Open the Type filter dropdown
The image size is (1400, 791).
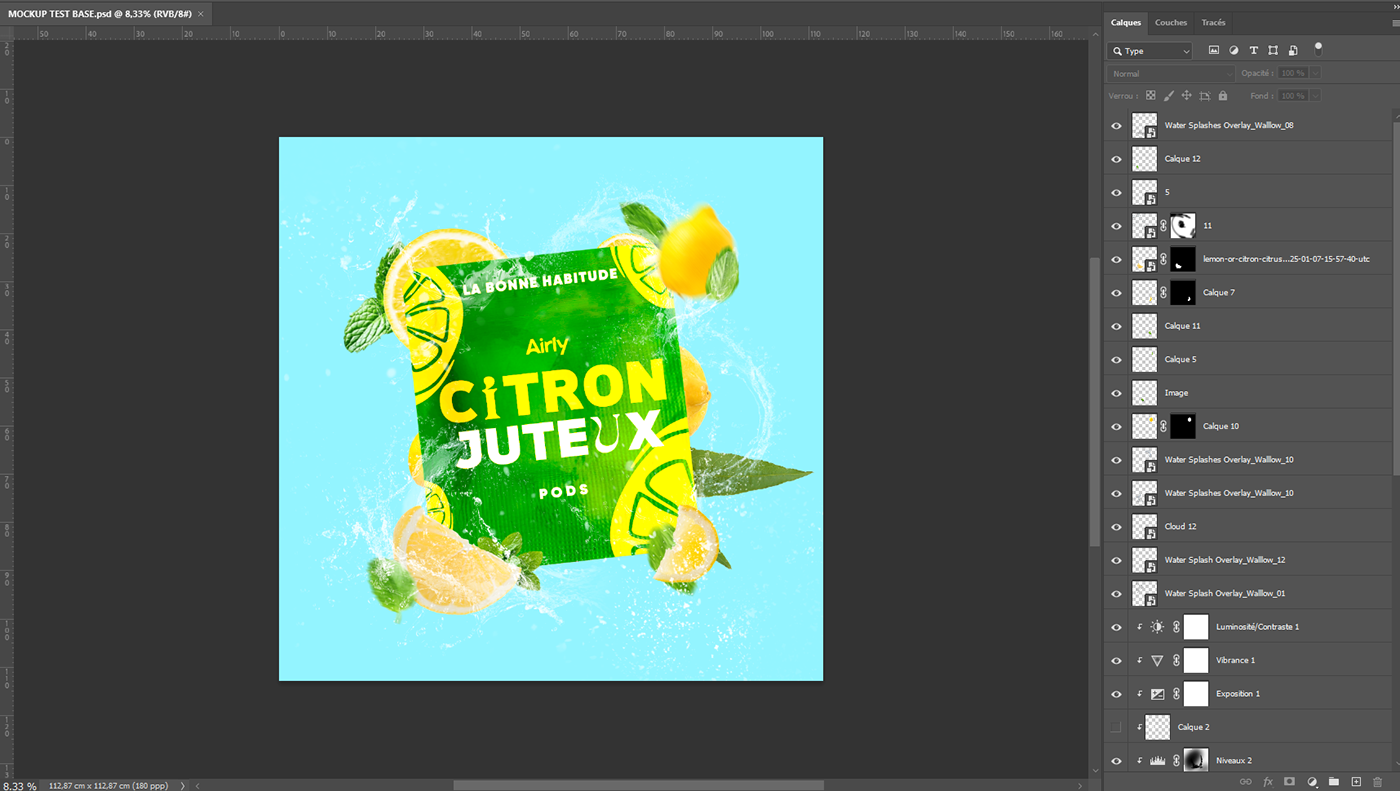(1150, 51)
